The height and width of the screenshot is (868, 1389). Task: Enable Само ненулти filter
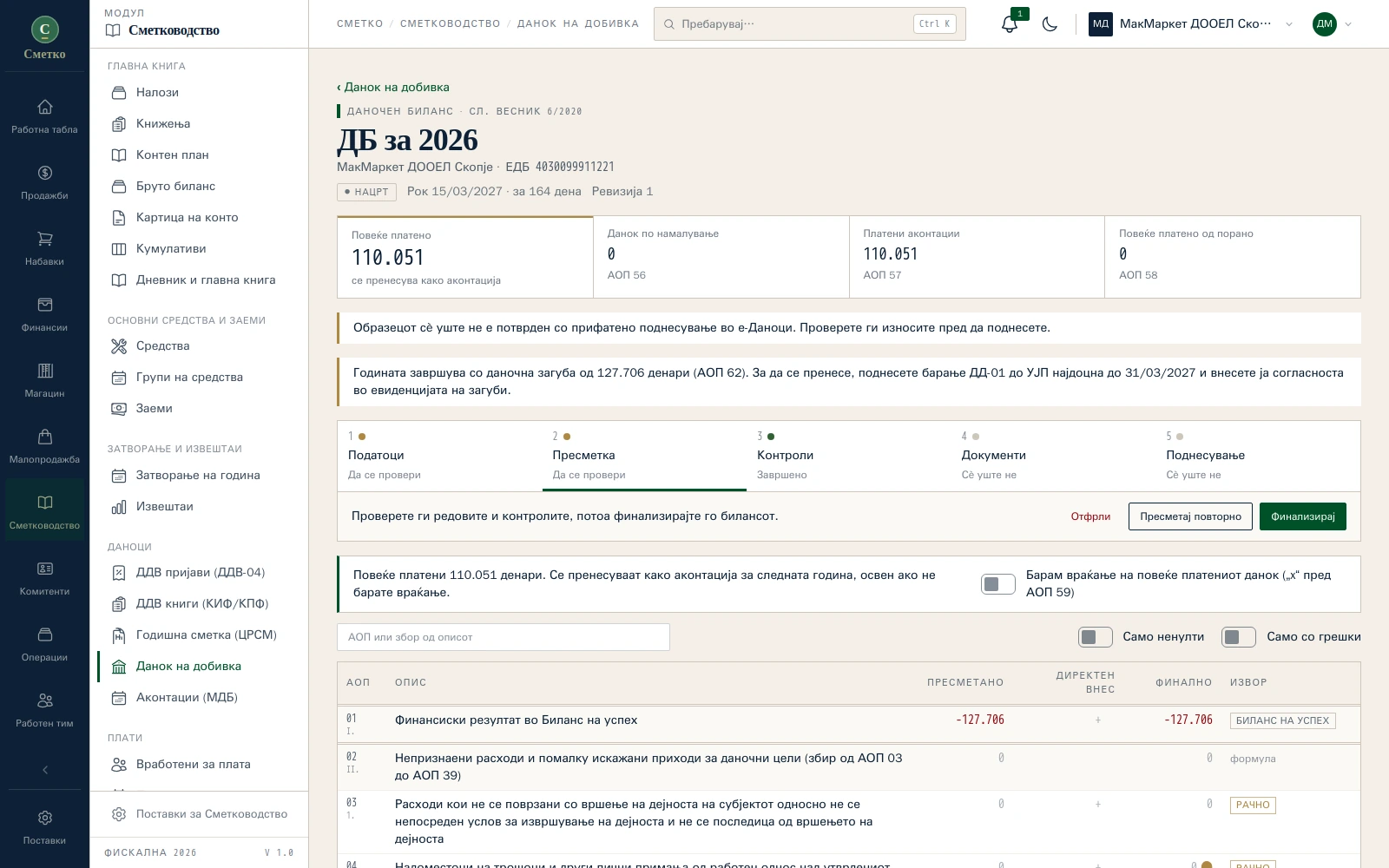tap(1095, 637)
